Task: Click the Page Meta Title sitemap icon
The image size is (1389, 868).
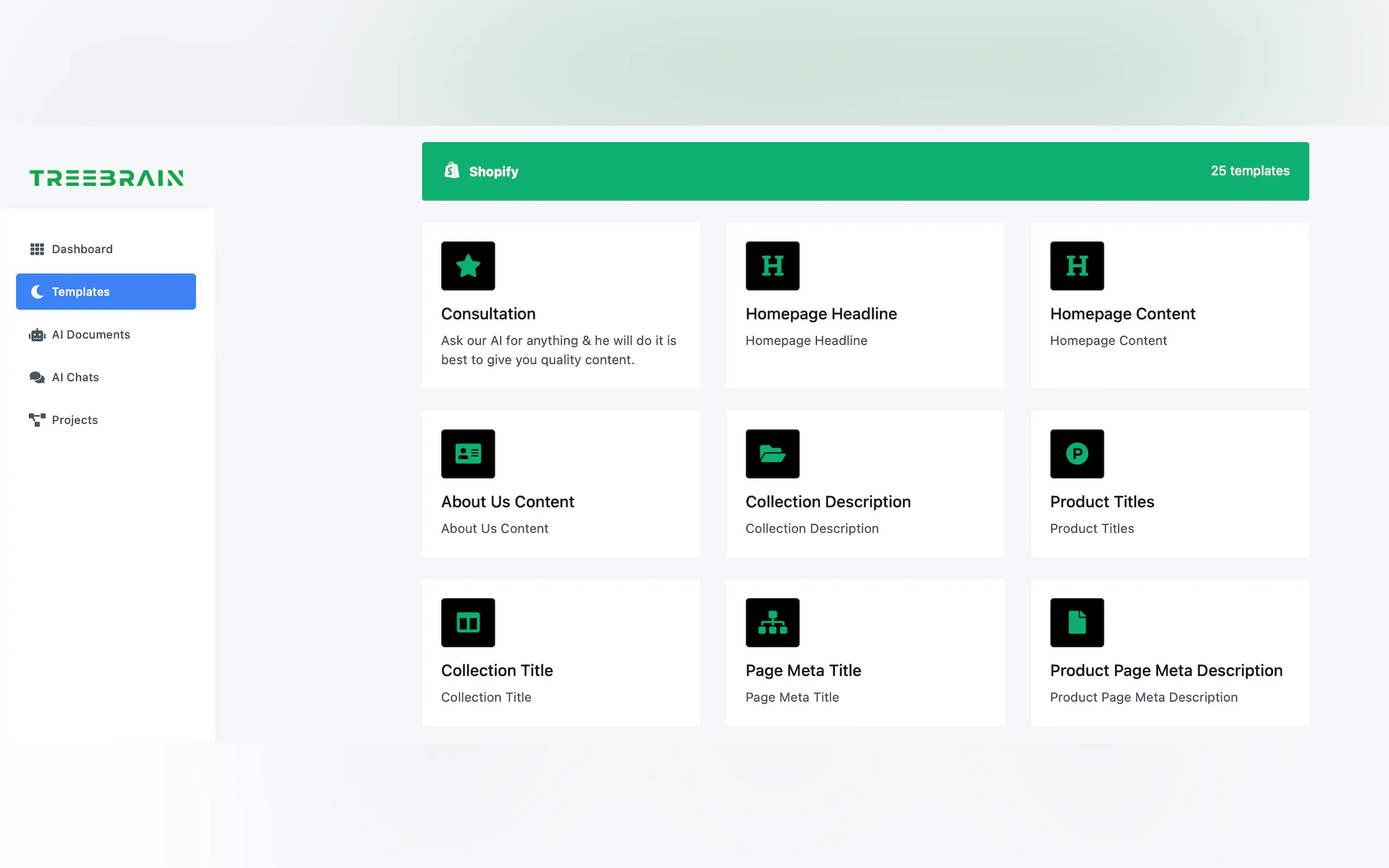Action: pos(772,622)
